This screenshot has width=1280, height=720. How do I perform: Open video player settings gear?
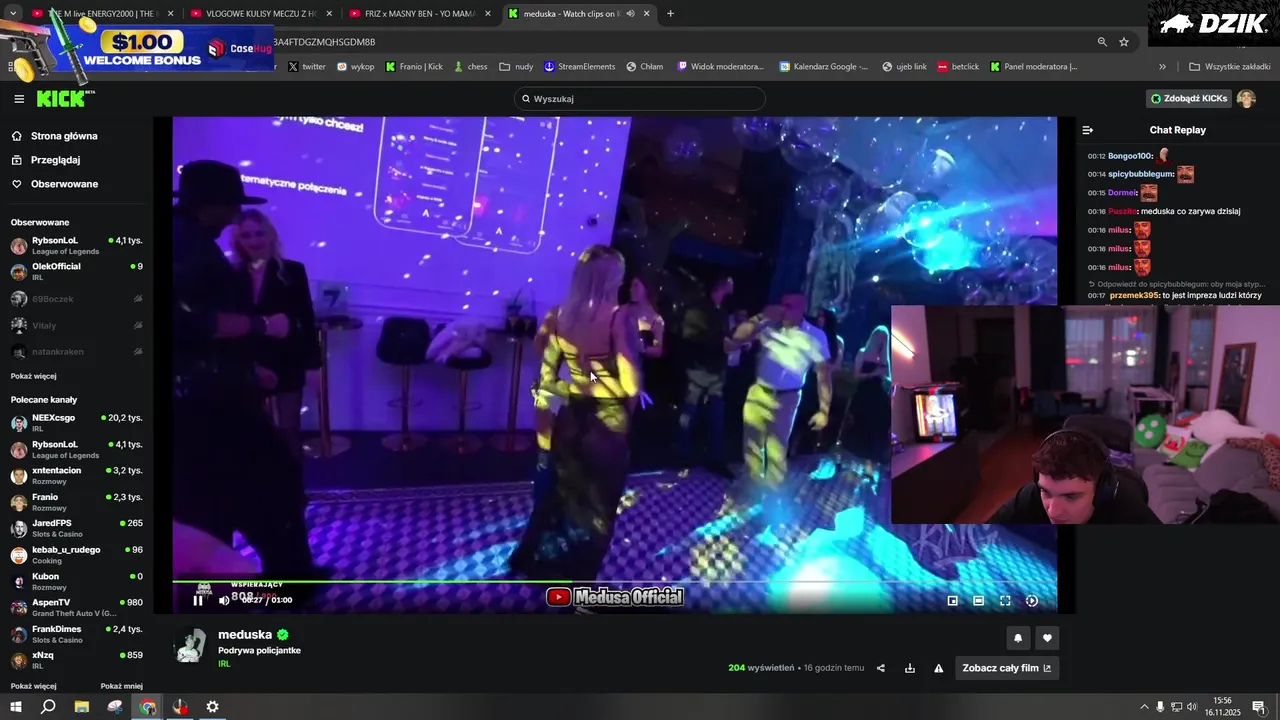click(1032, 601)
